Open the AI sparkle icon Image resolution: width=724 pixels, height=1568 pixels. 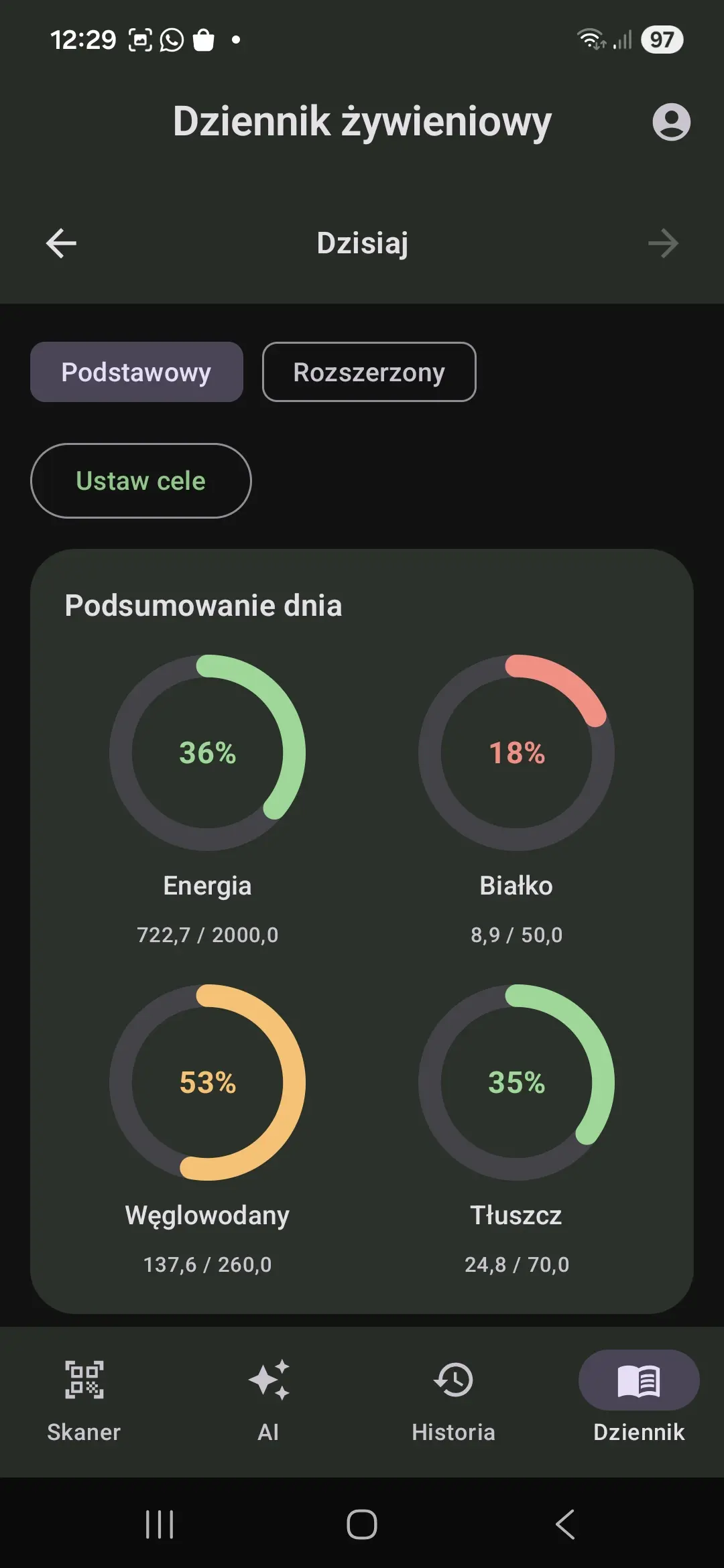click(268, 1380)
